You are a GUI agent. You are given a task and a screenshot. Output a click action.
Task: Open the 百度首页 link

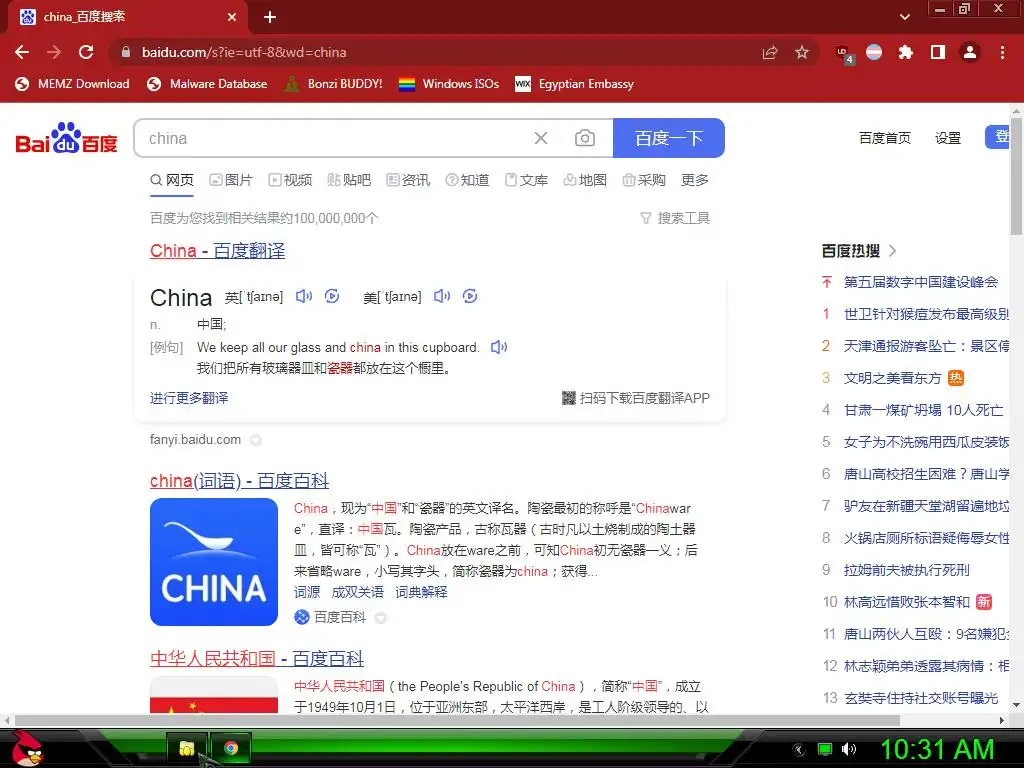point(884,138)
